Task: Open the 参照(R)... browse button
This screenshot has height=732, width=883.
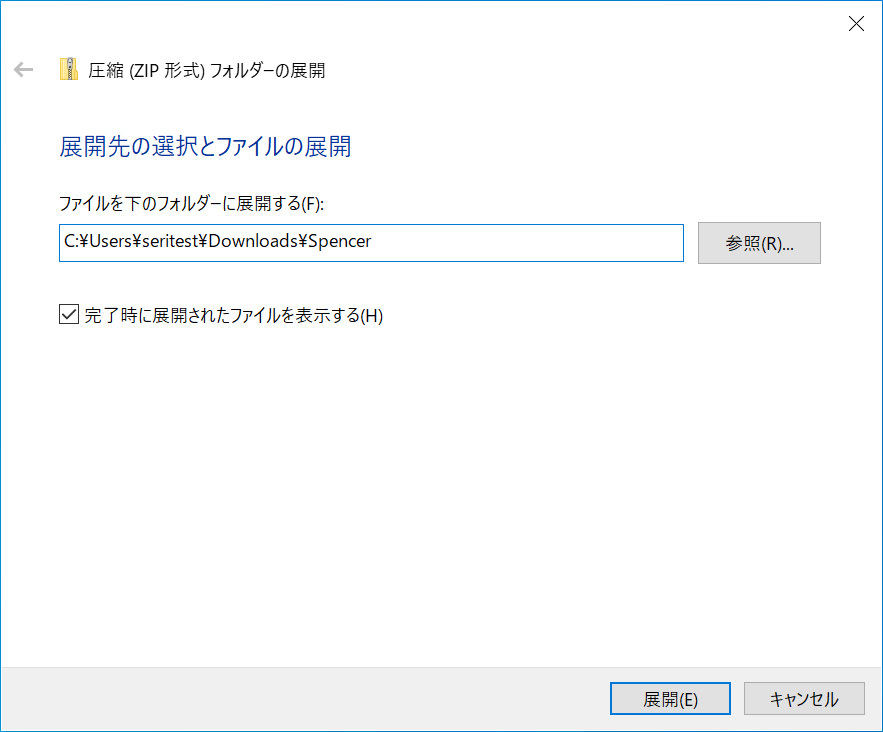Action: pos(759,243)
